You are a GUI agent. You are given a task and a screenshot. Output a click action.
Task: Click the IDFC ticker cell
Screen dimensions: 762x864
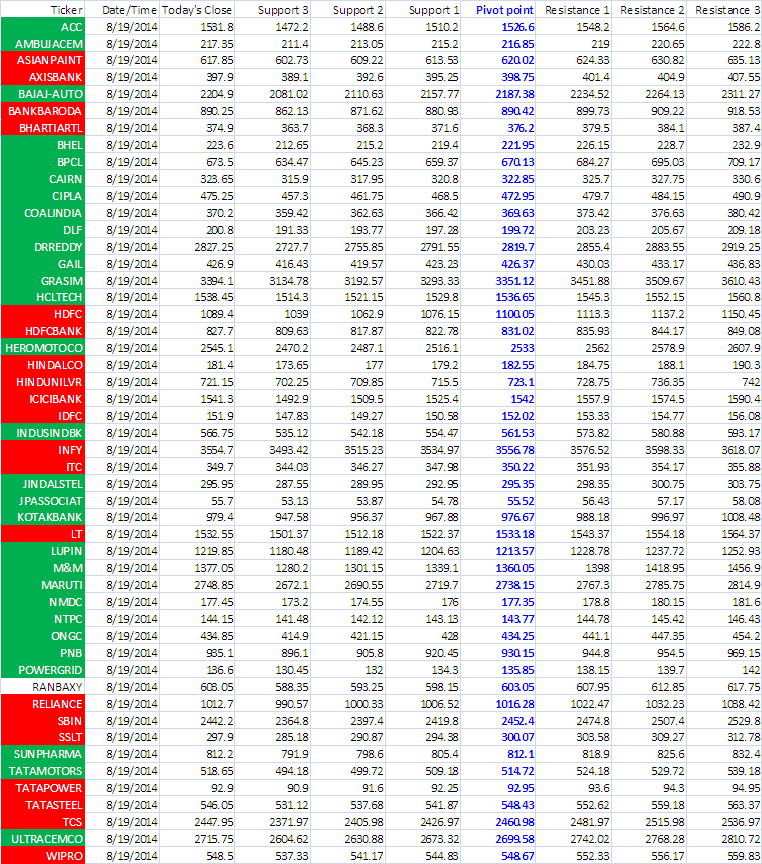(43, 417)
